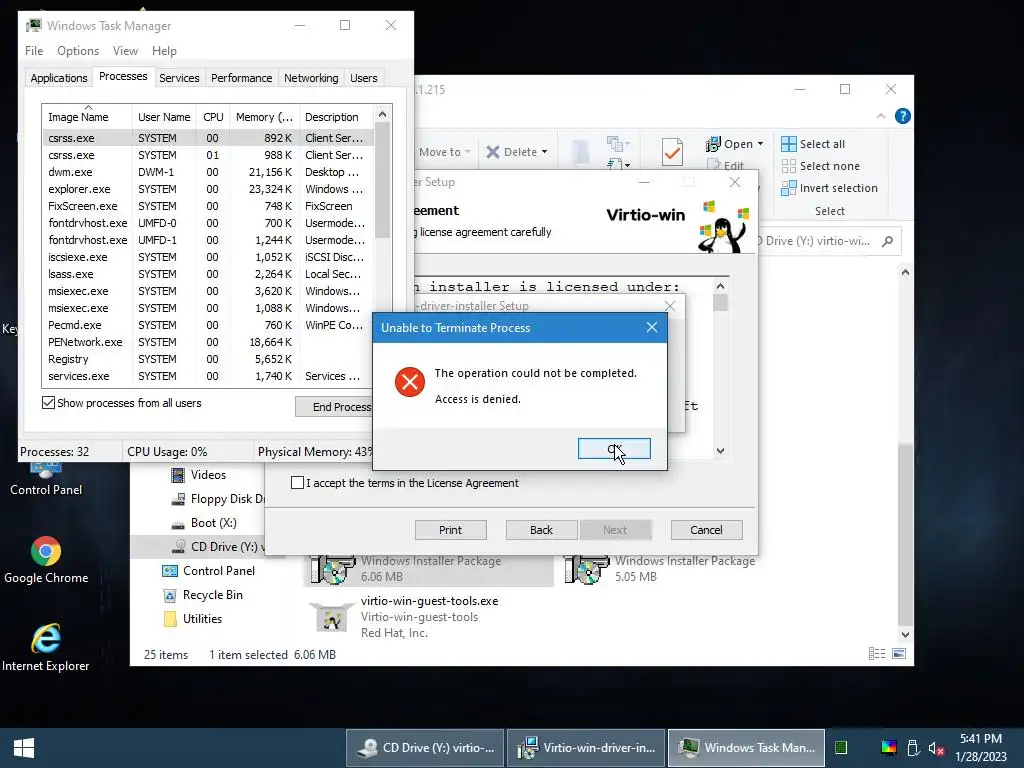Screen dimensions: 1024x768
Task: Click process list scrollbar up arrow
Action: point(383,114)
